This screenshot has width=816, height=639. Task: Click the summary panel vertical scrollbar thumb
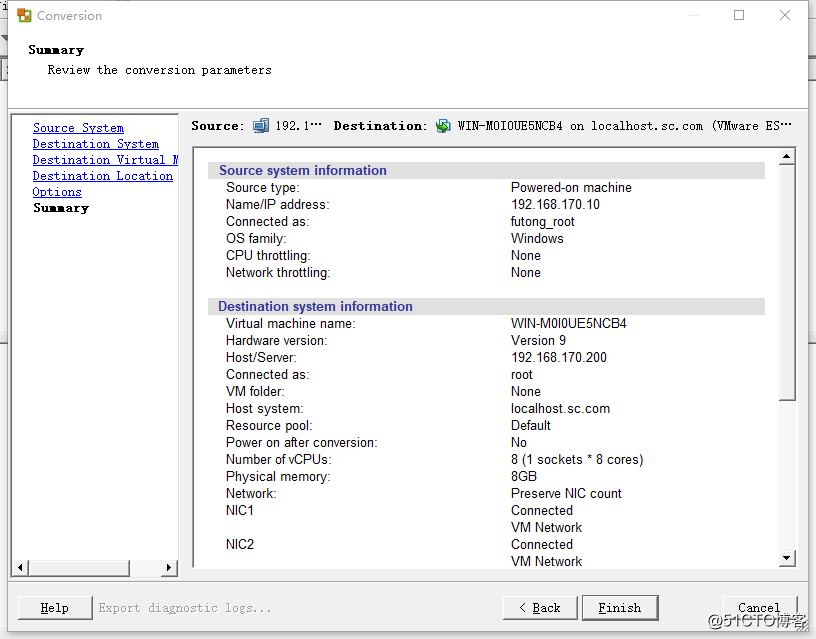(787, 283)
